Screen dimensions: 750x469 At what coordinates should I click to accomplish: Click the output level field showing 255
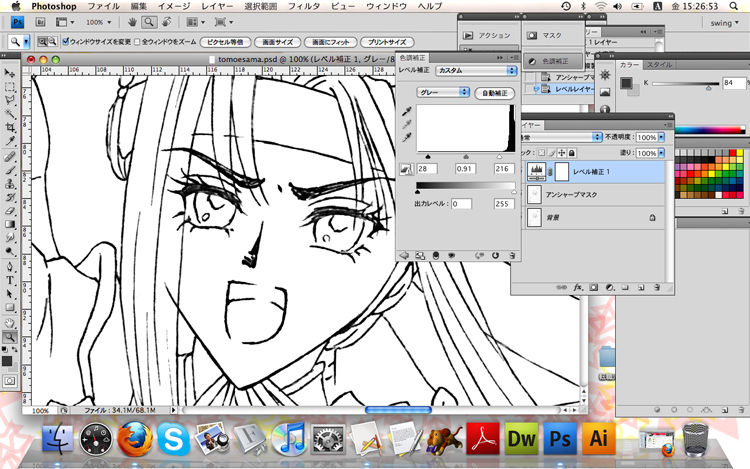click(x=504, y=204)
